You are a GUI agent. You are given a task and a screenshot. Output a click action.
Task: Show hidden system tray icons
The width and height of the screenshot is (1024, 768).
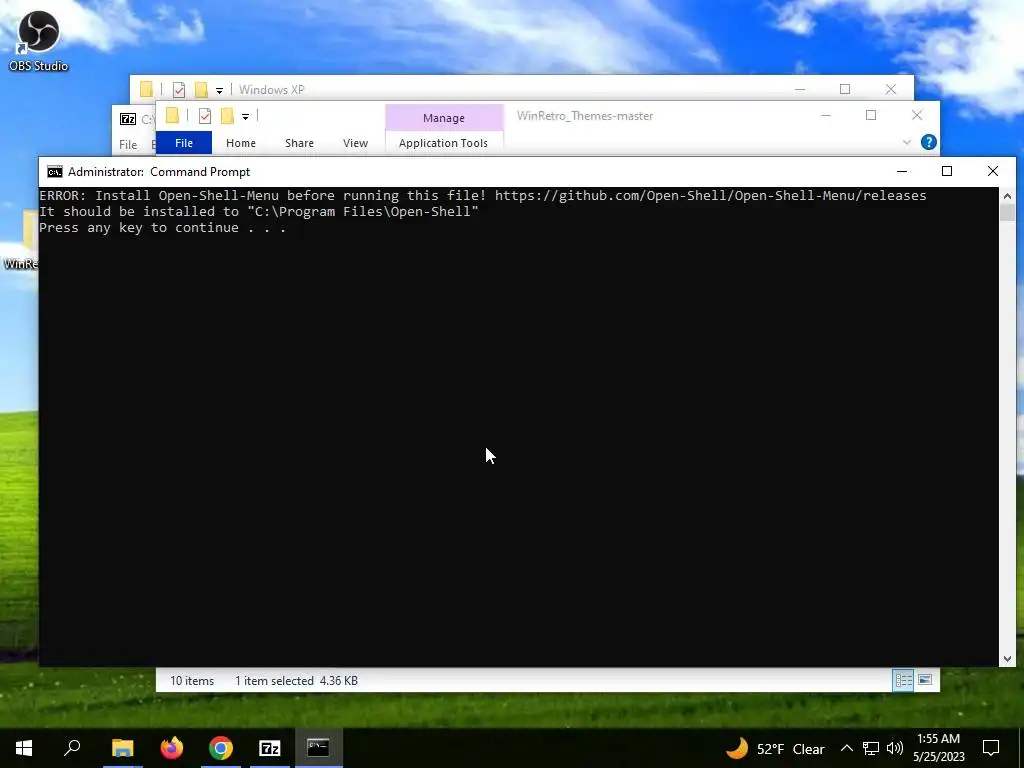pos(846,748)
